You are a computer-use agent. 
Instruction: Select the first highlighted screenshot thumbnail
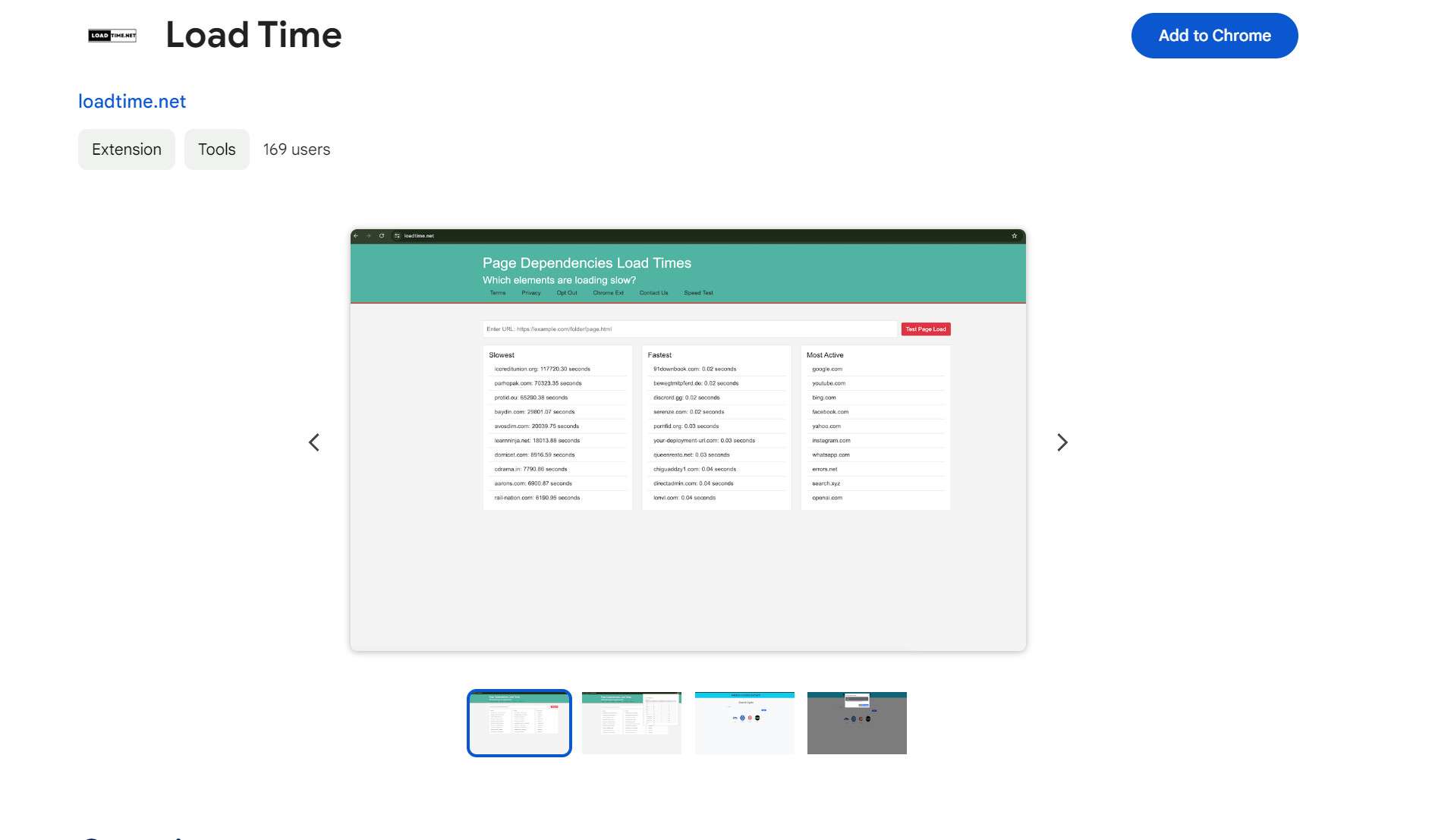pos(519,723)
